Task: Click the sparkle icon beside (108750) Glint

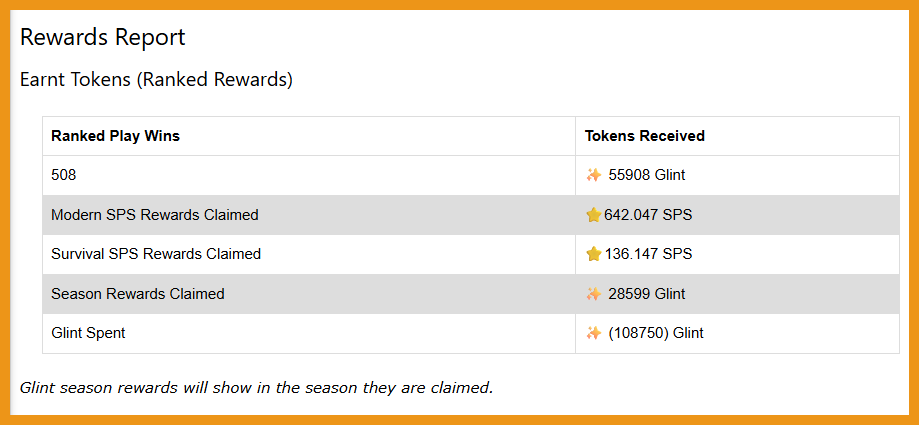Action: [x=594, y=333]
